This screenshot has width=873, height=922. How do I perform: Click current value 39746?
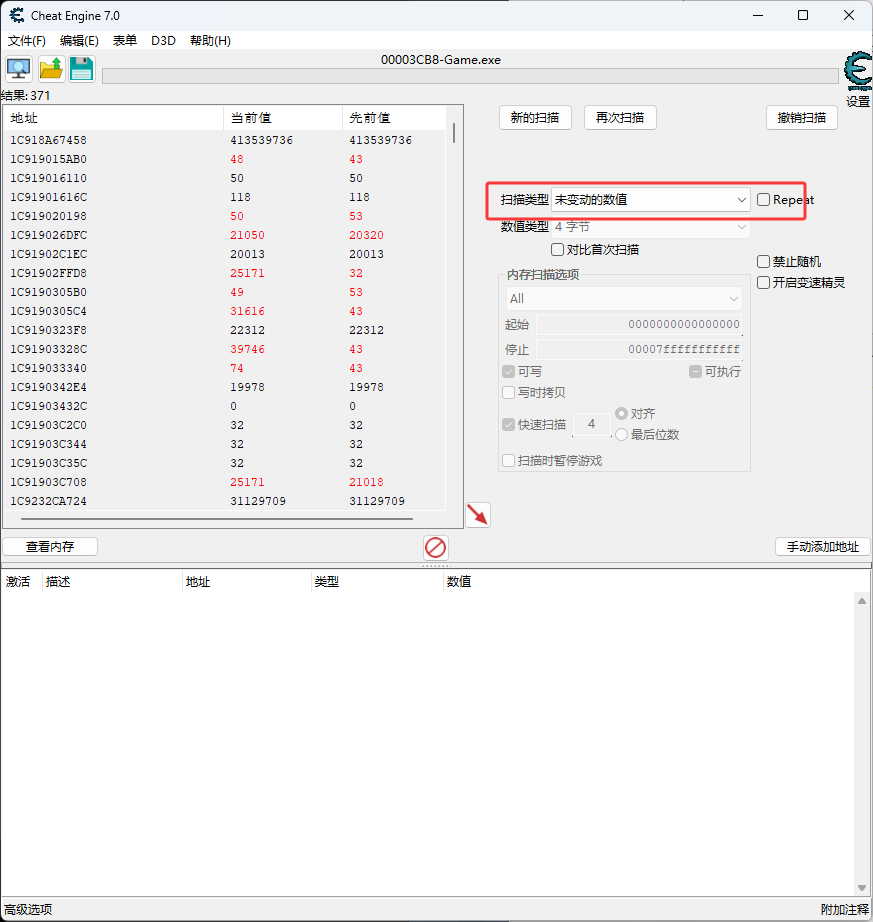[x=247, y=349]
